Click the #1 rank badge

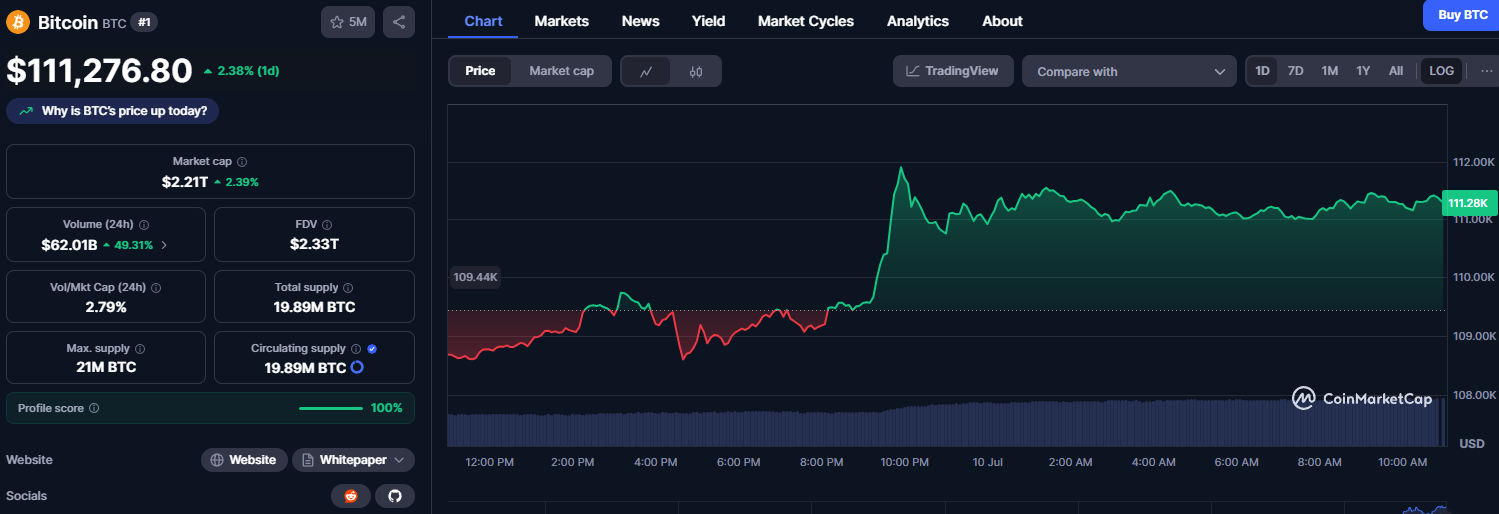[144, 22]
